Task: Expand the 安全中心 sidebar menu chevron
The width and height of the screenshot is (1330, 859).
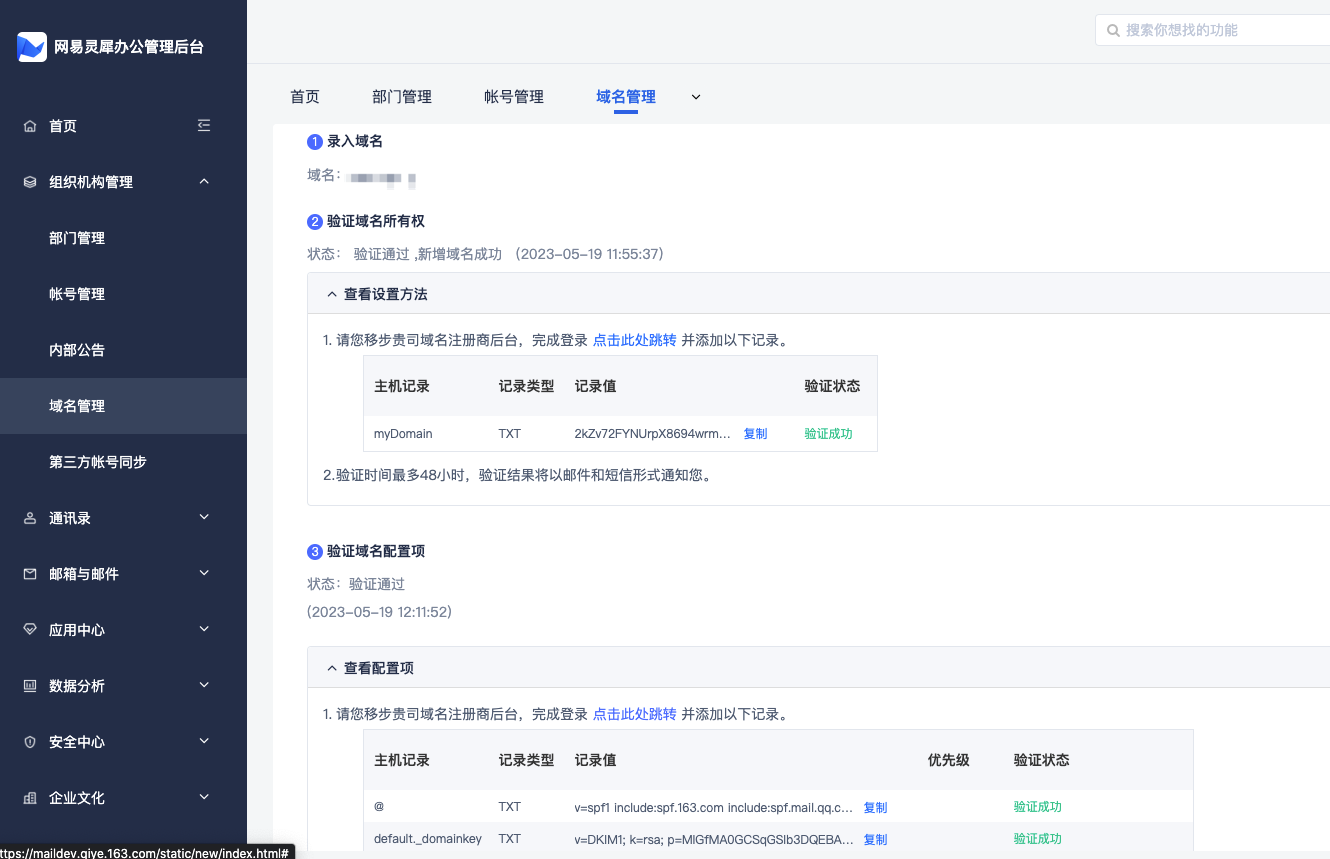Action: coord(204,742)
